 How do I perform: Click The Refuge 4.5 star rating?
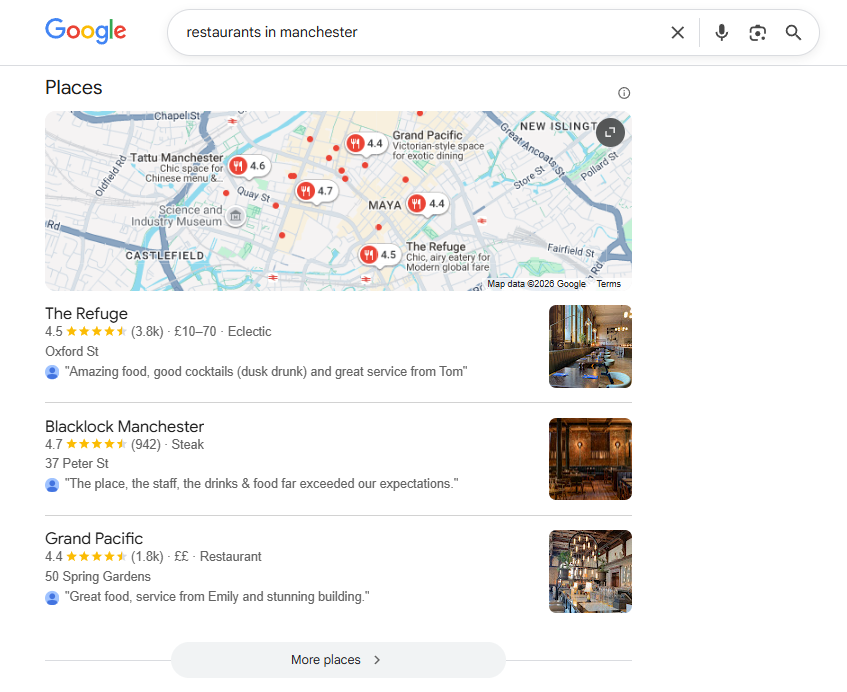pos(86,331)
